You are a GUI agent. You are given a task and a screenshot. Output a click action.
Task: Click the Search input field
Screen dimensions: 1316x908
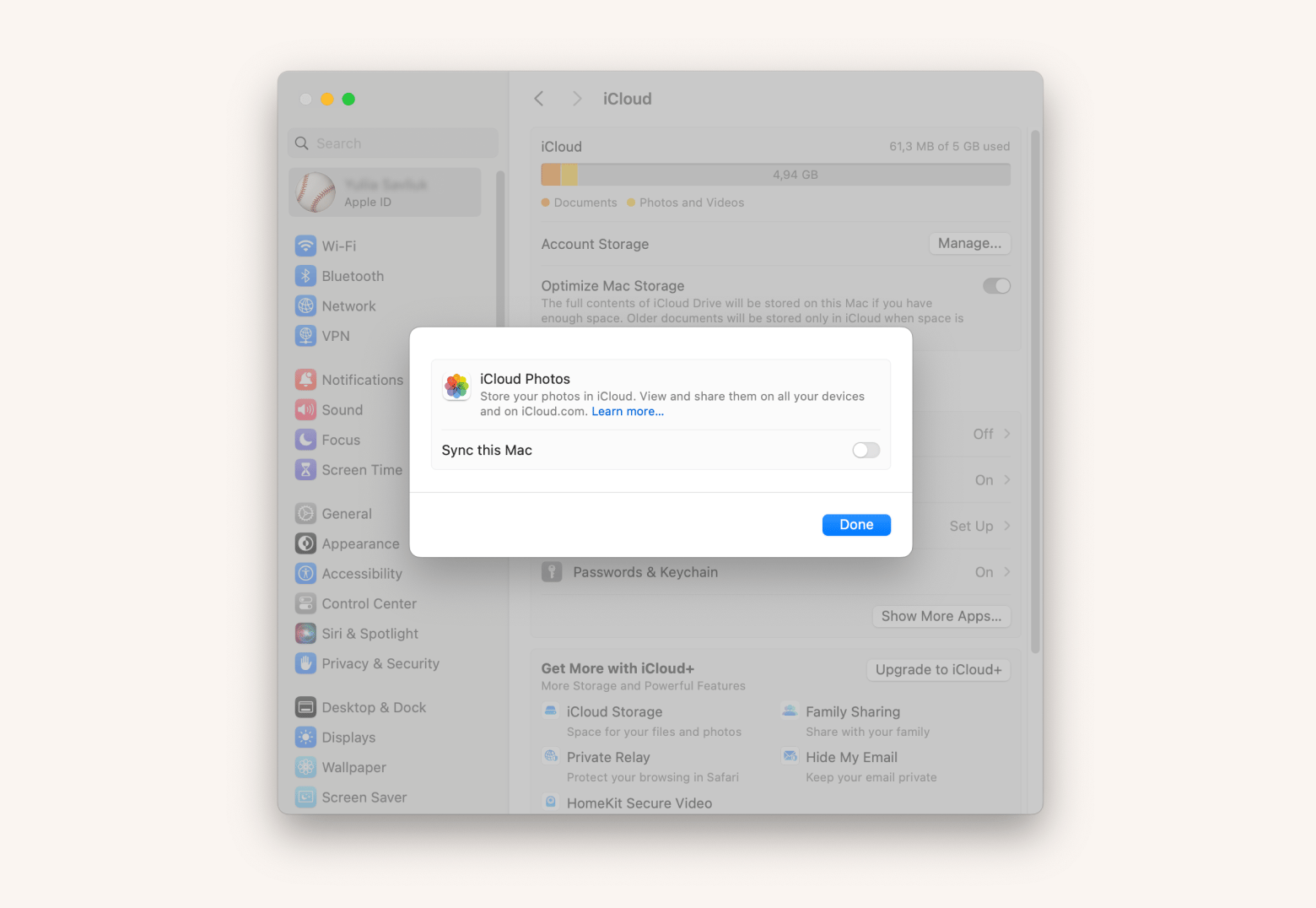click(393, 143)
